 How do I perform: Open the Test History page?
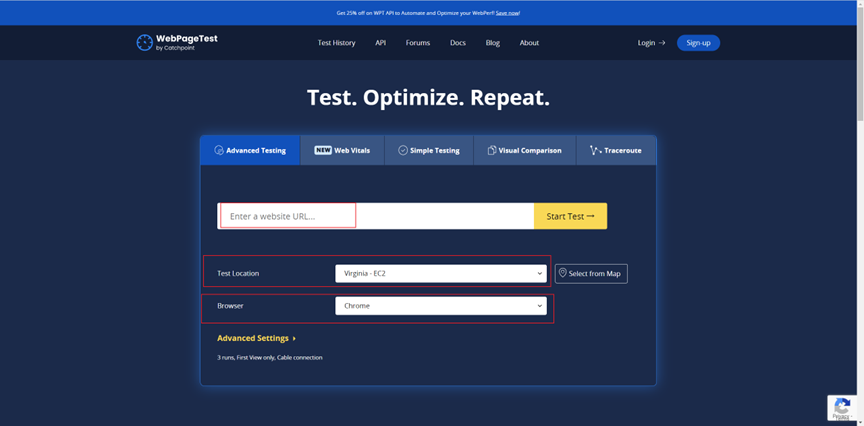[336, 43]
